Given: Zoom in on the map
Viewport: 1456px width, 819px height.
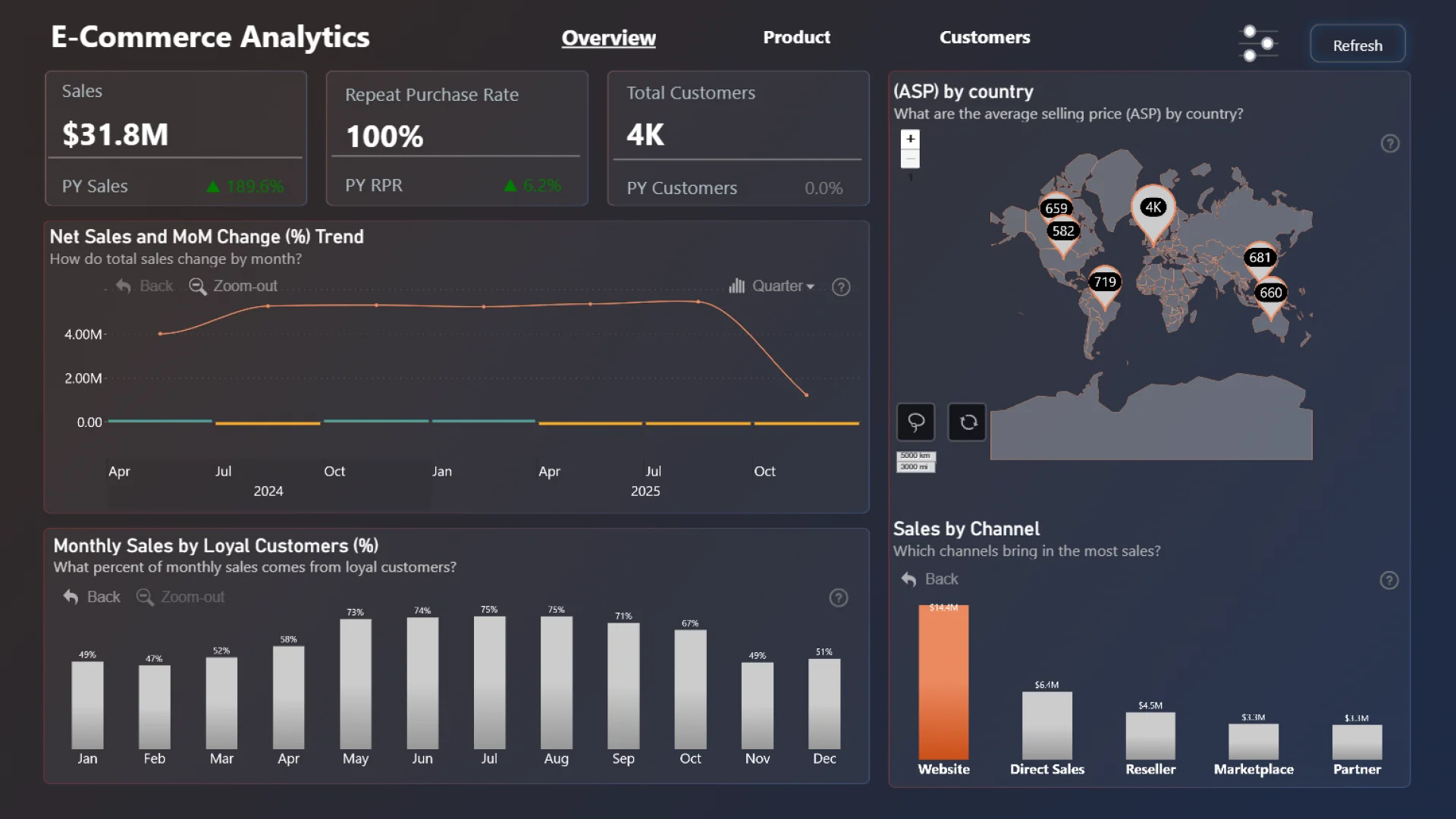Looking at the screenshot, I should click(x=910, y=139).
